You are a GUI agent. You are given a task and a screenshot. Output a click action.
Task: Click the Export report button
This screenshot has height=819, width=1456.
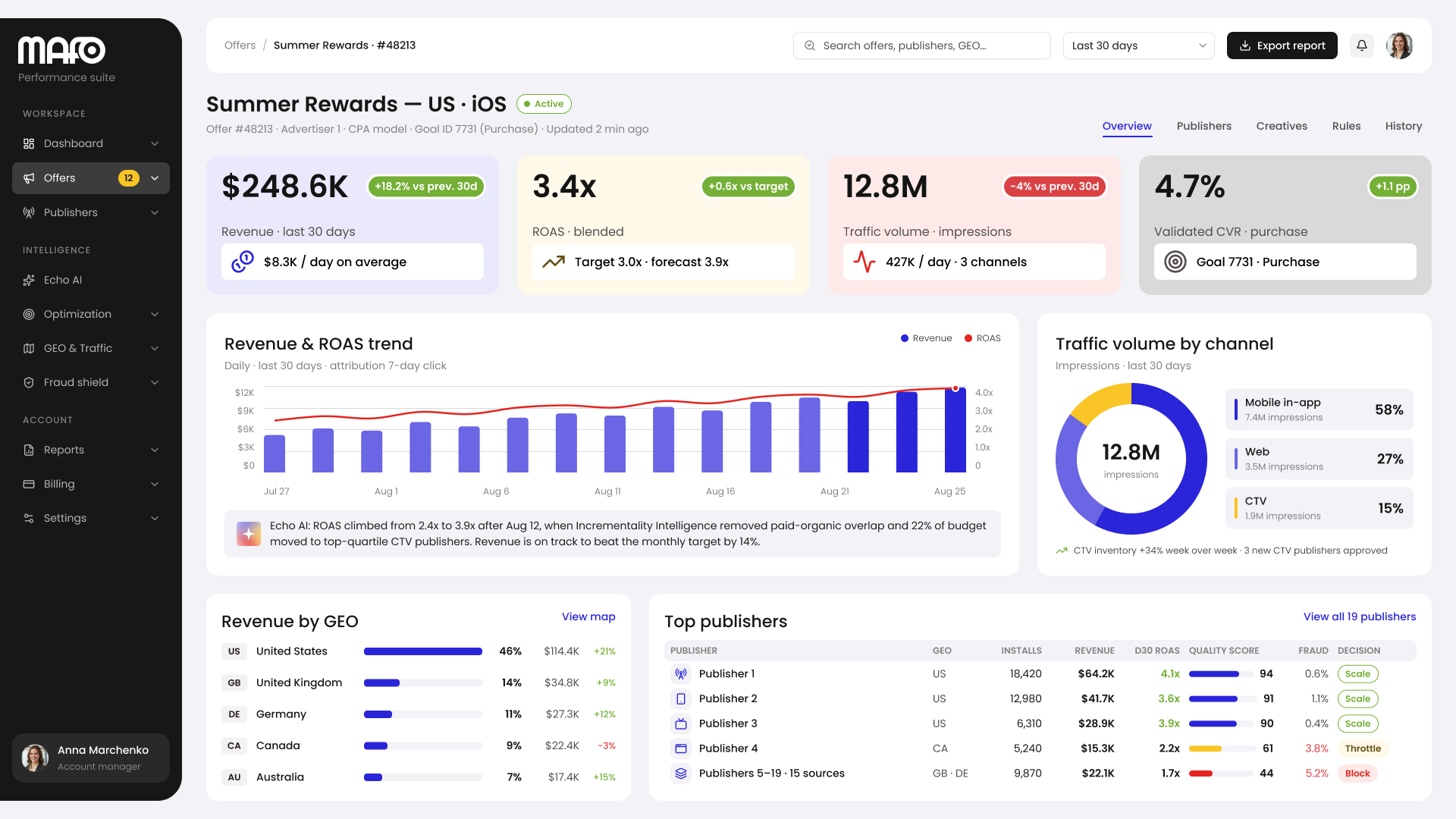[1282, 45]
